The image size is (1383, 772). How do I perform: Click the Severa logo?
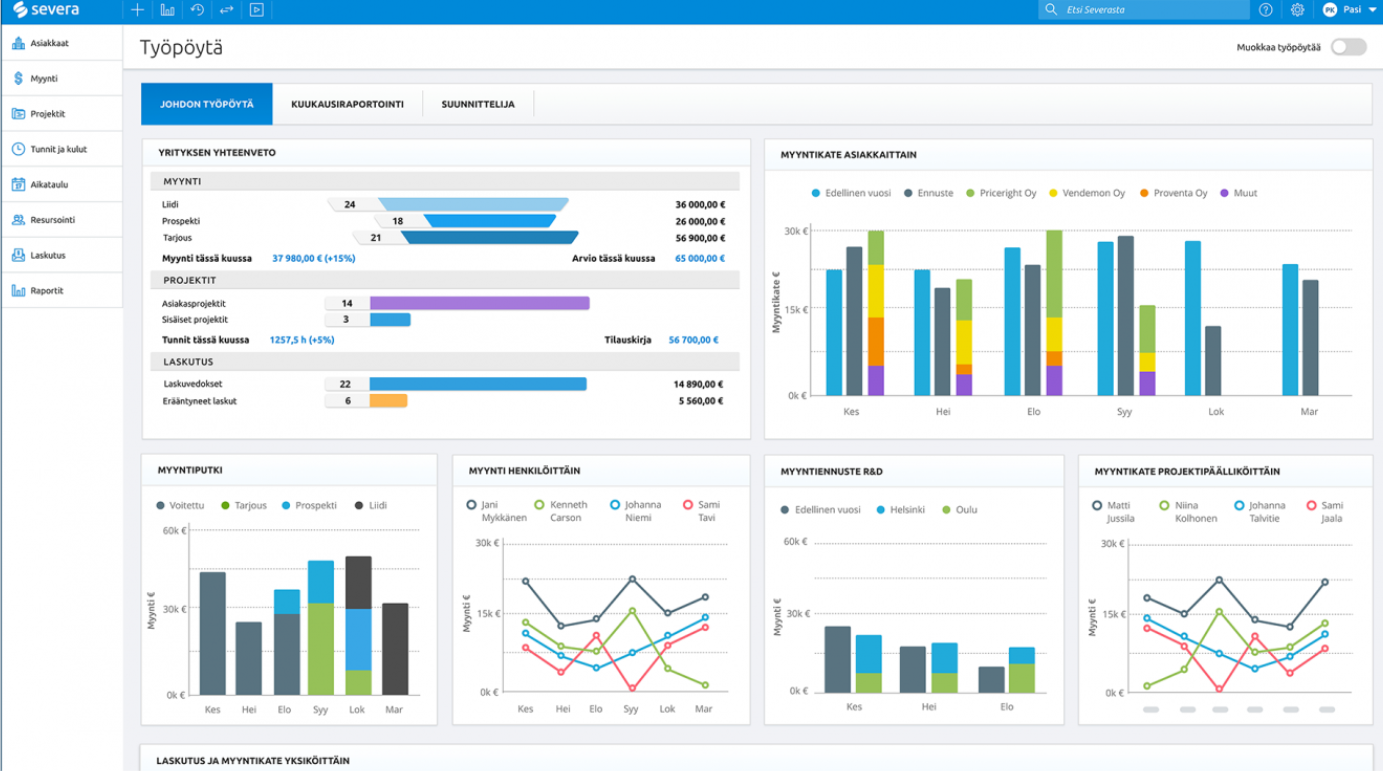pyautogui.click(x=46, y=10)
